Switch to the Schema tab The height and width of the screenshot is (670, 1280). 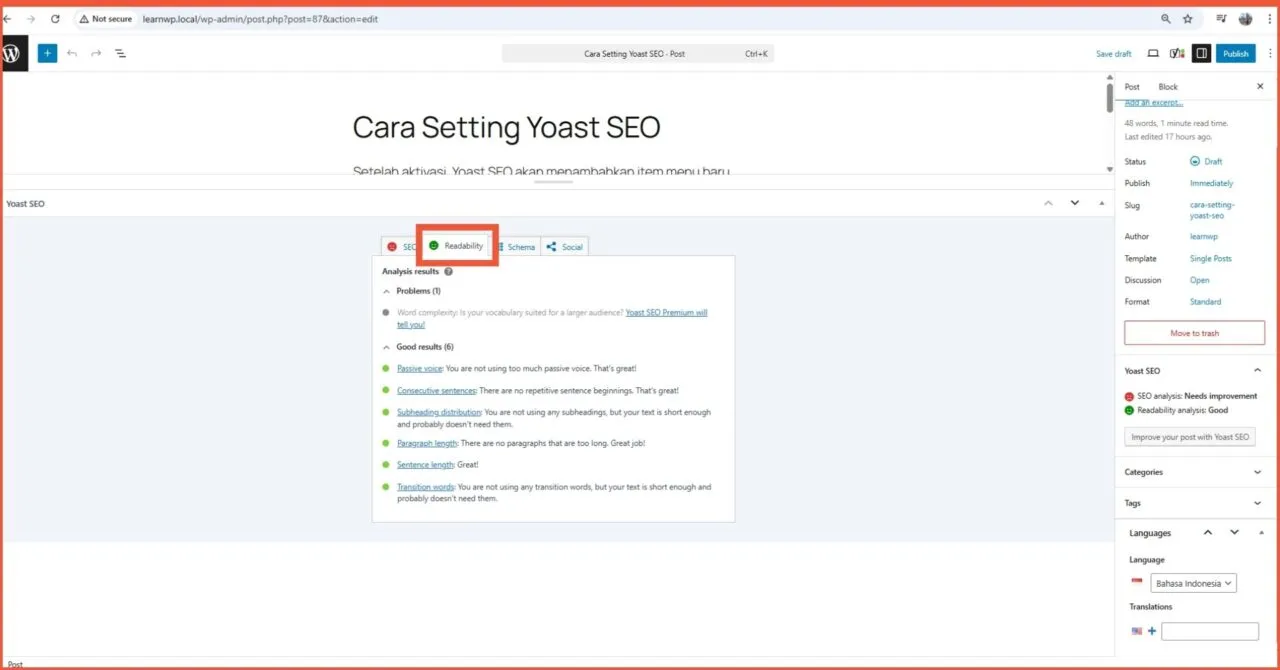click(x=516, y=246)
